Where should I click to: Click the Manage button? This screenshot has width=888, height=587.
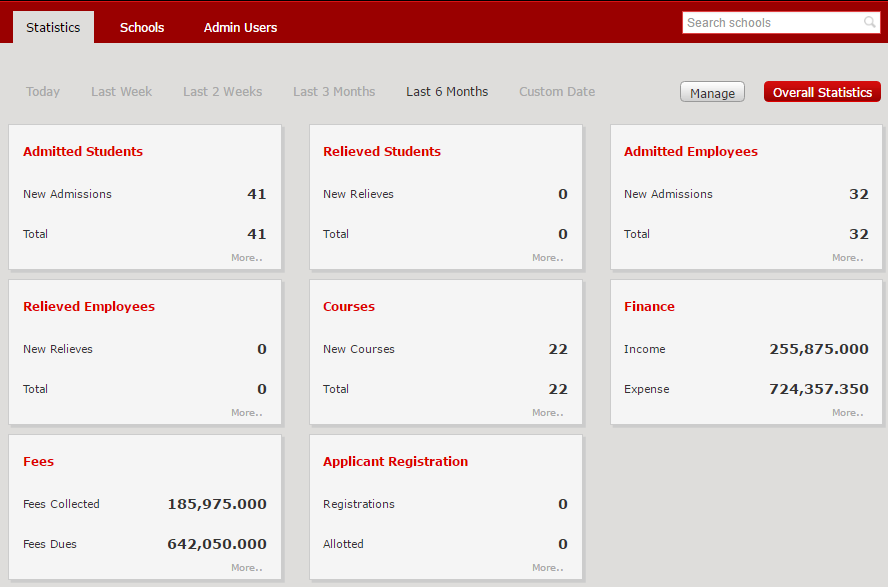click(712, 91)
